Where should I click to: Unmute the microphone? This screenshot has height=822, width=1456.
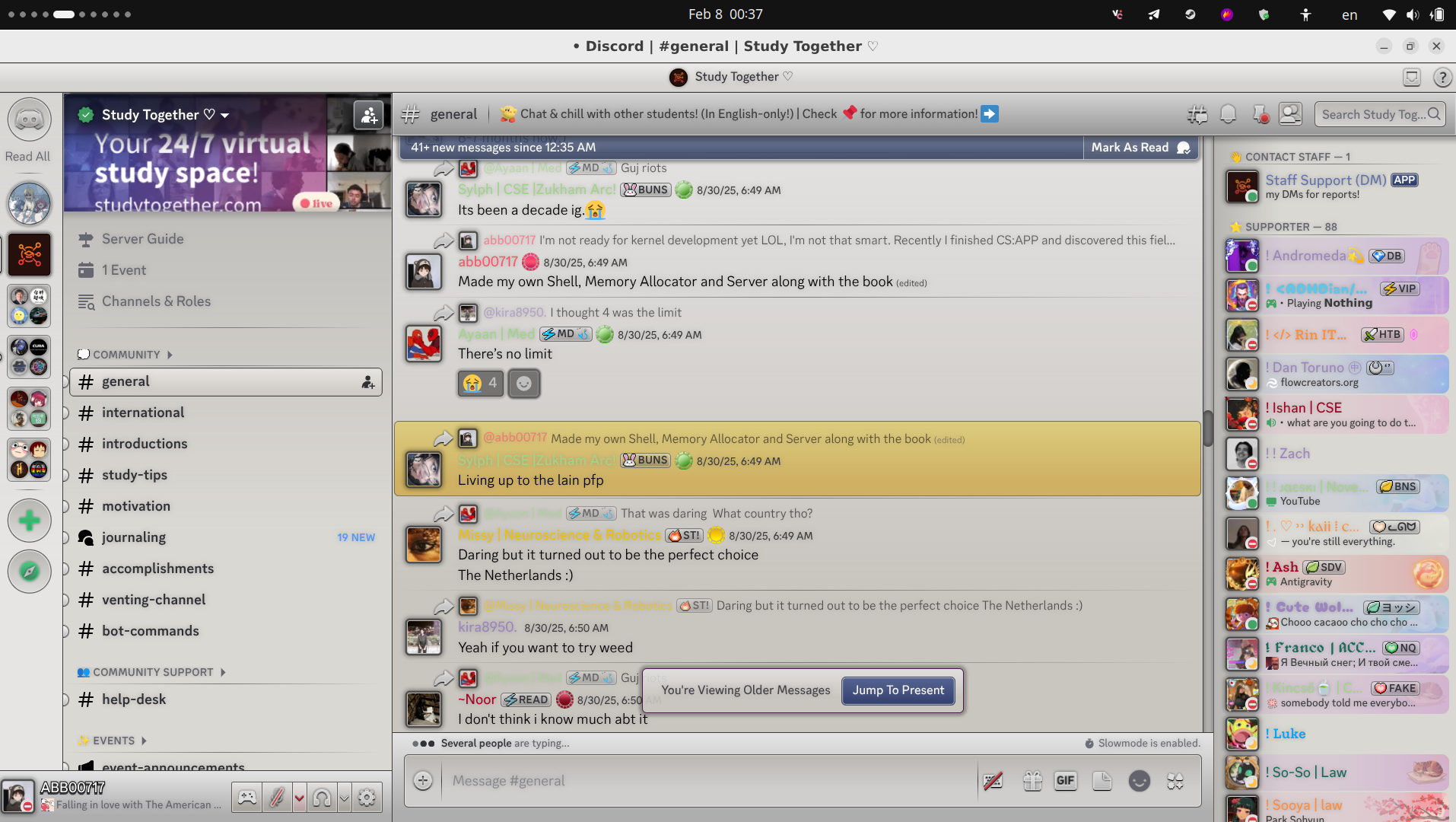click(x=277, y=797)
